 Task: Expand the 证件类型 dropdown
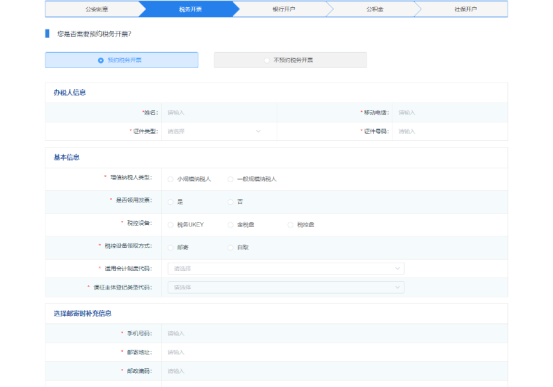[214, 131]
